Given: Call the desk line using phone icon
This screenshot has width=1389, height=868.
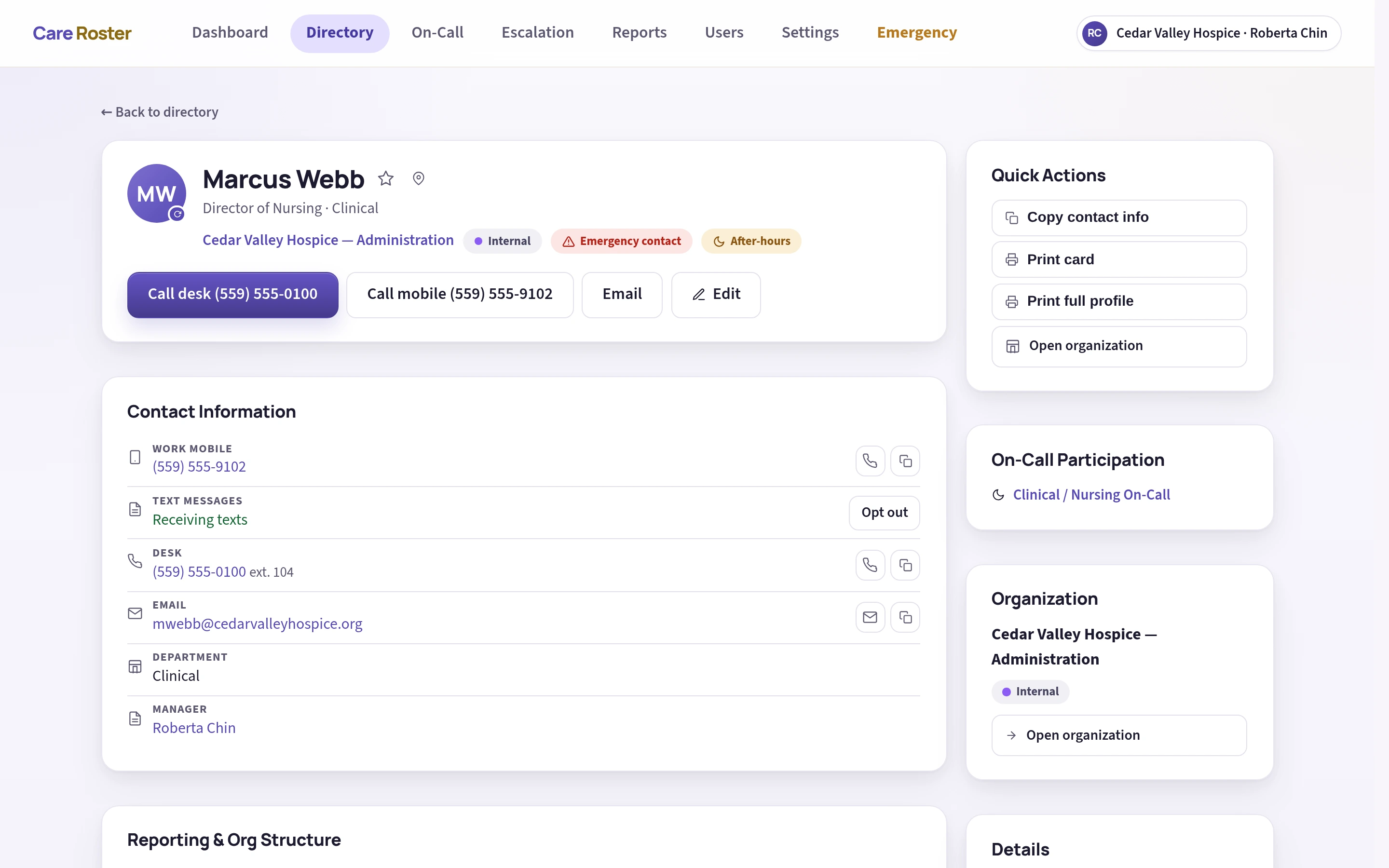Looking at the screenshot, I should pyautogui.click(x=870, y=566).
